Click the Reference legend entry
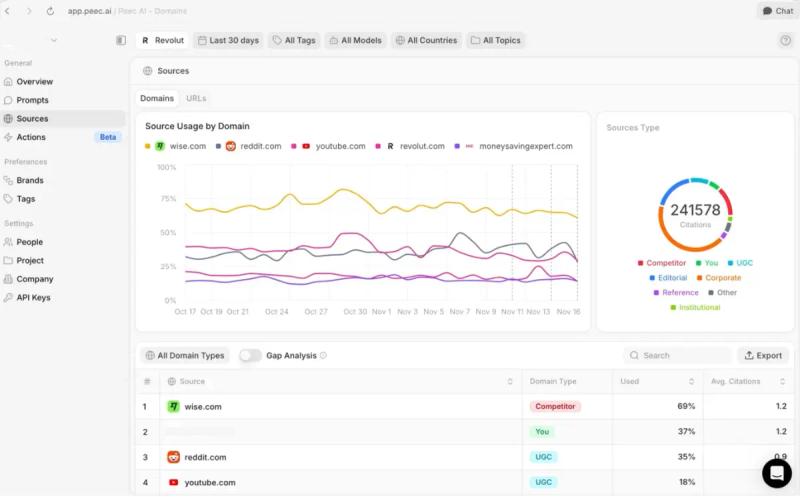Screen dimensions: 800x497 coord(676,293)
